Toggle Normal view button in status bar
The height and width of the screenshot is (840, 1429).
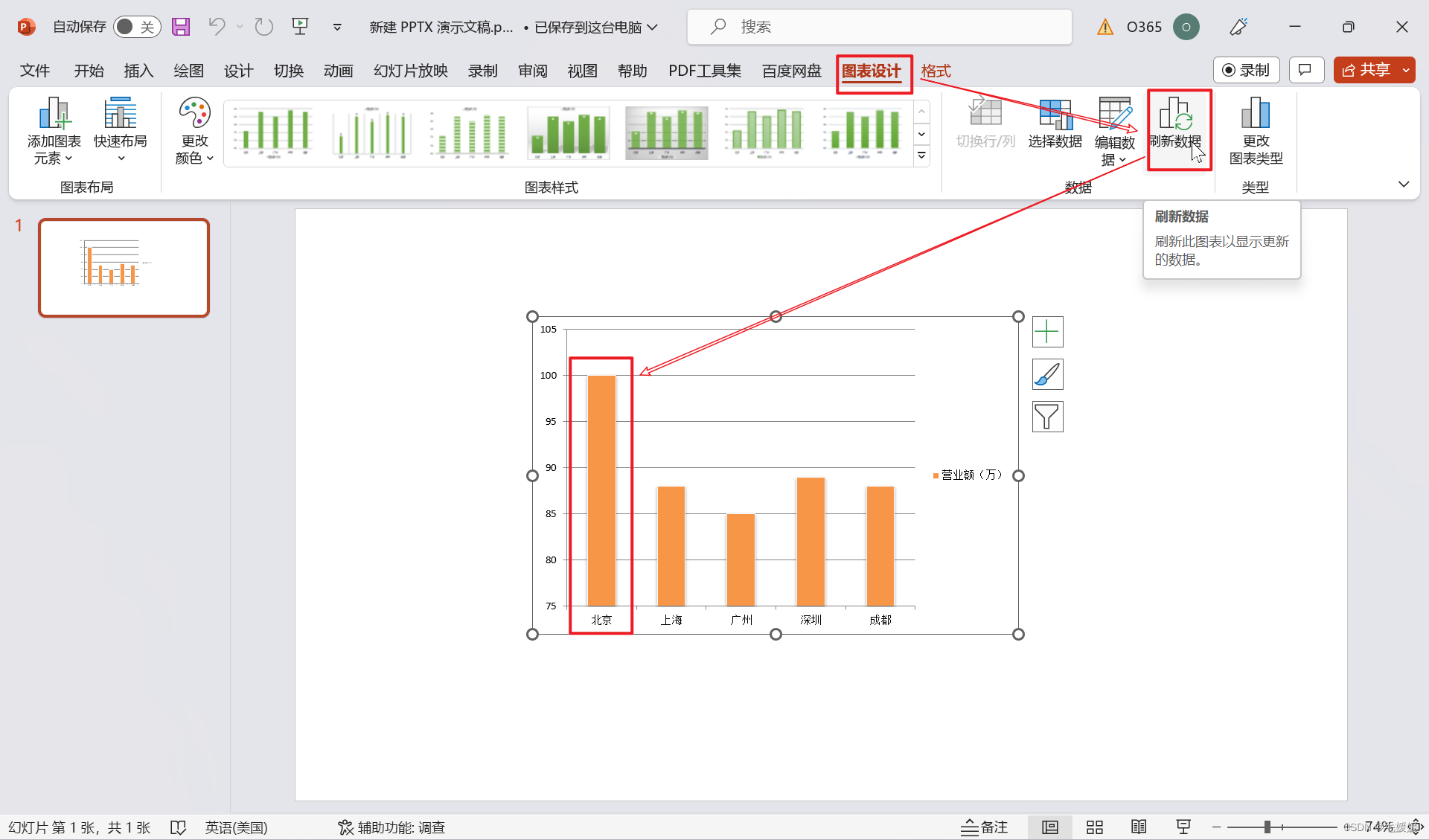pyautogui.click(x=1049, y=827)
